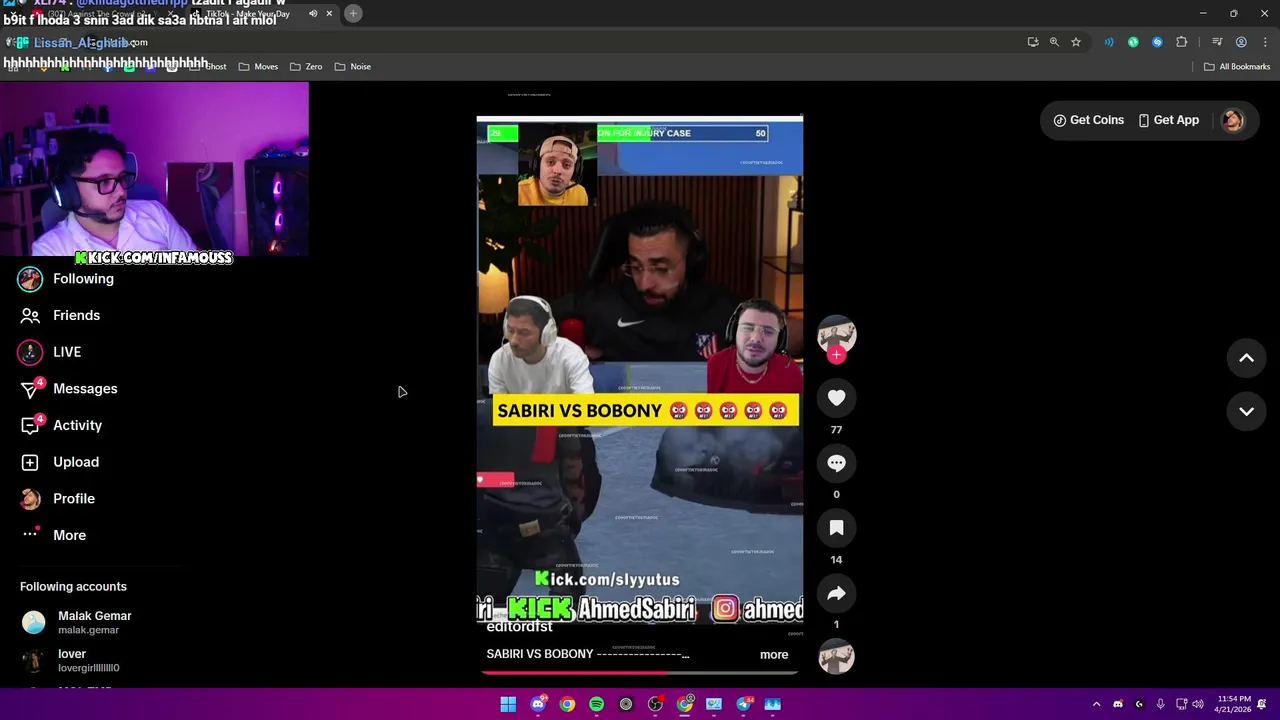Share the video with the arrow icon

[x=836, y=593]
